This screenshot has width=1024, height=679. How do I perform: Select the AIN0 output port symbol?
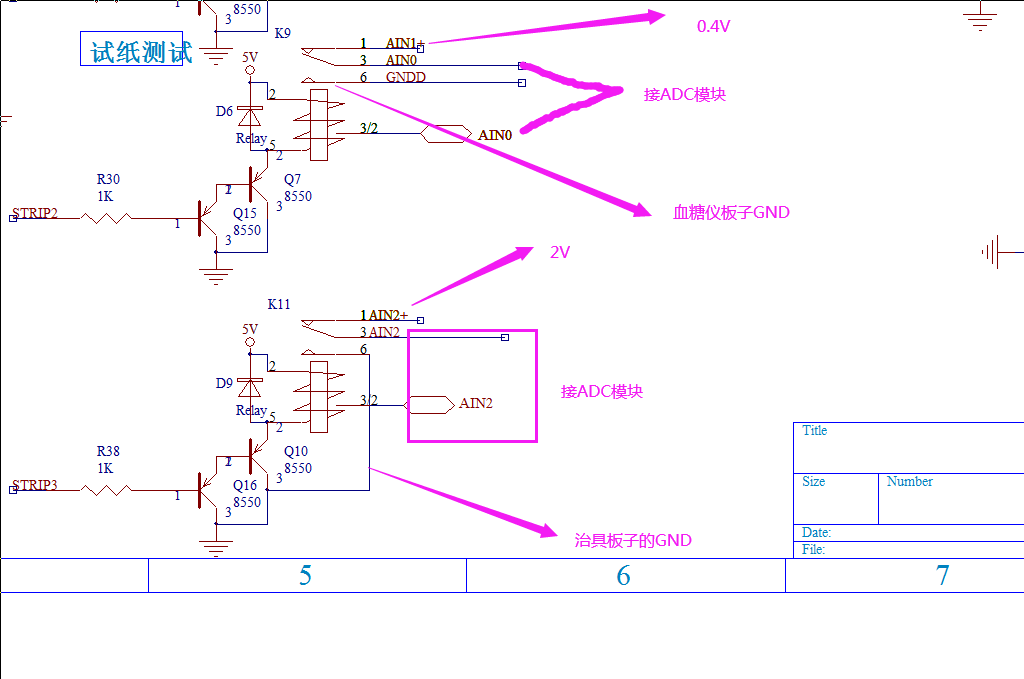[x=446, y=134]
